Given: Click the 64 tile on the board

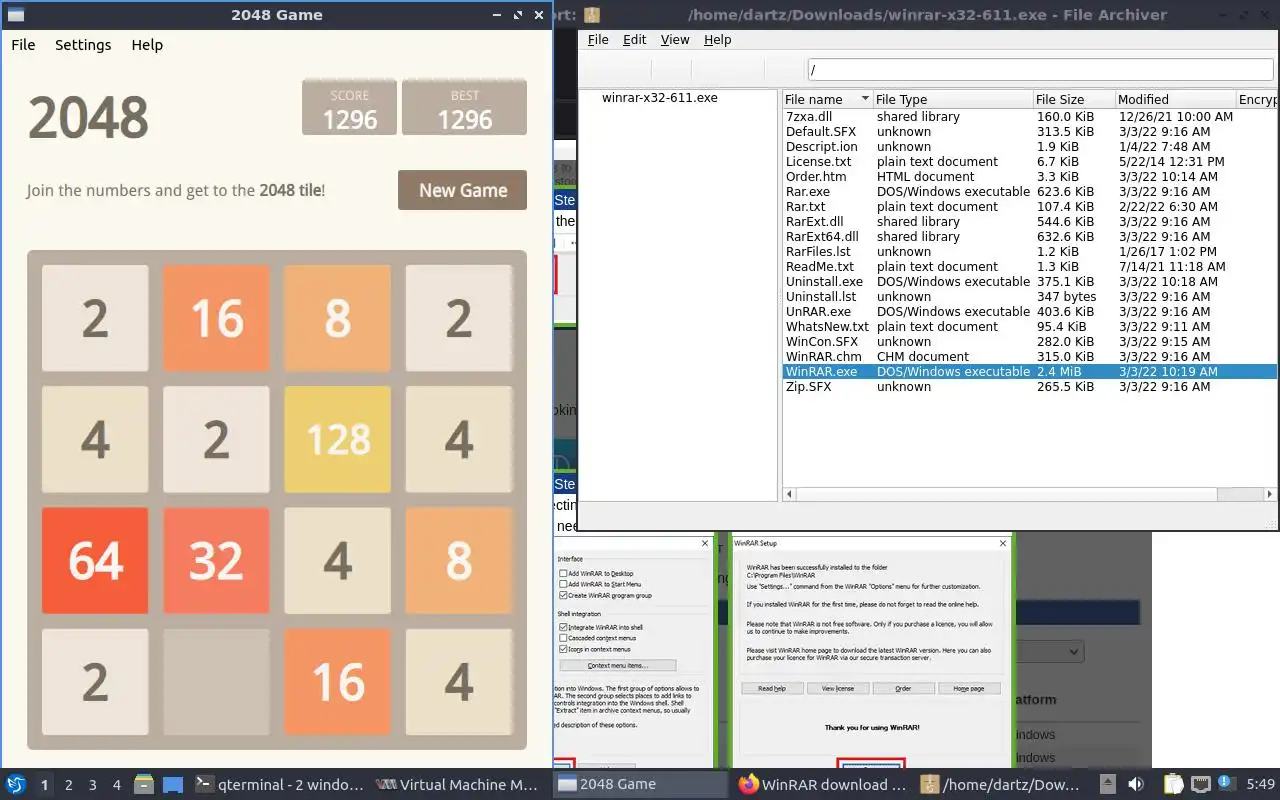Looking at the screenshot, I should coord(95,560).
